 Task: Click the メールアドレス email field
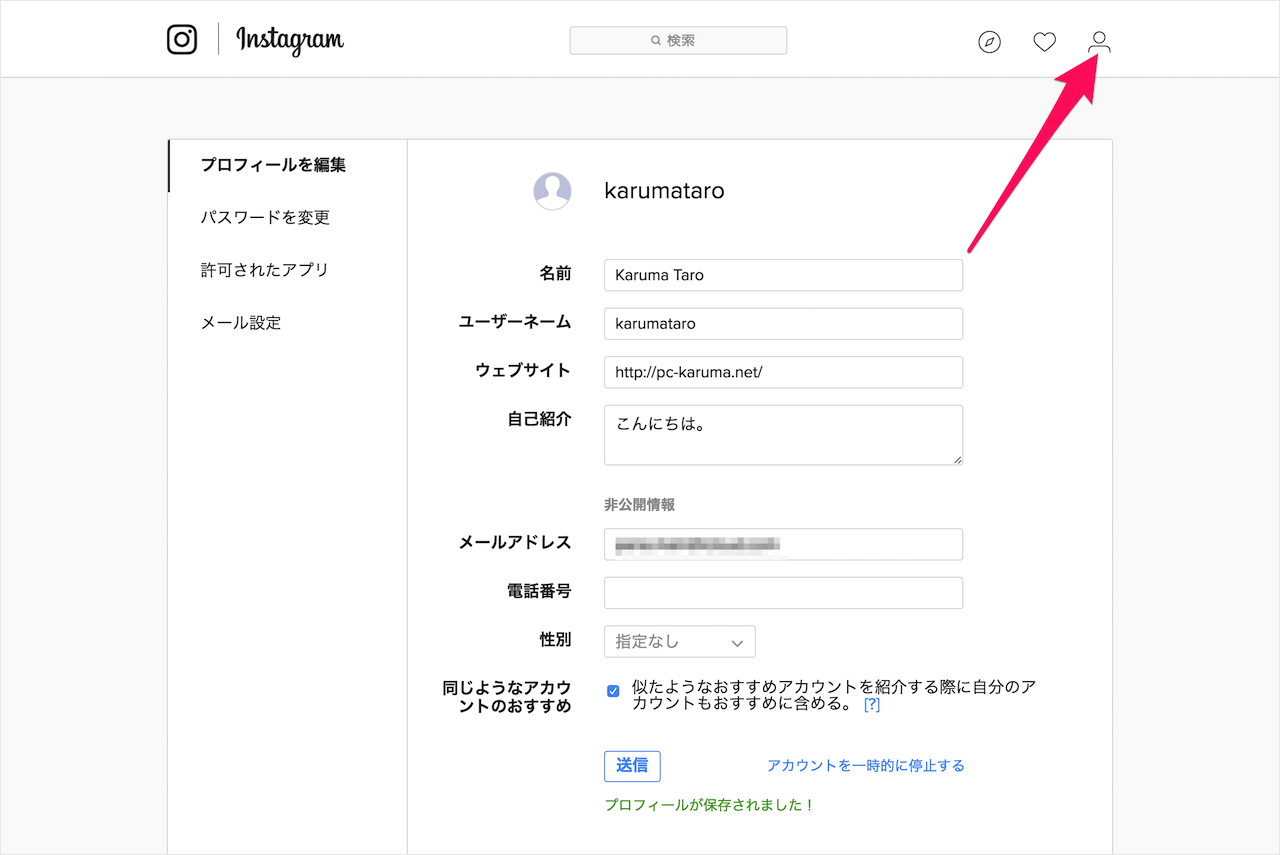click(x=783, y=545)
